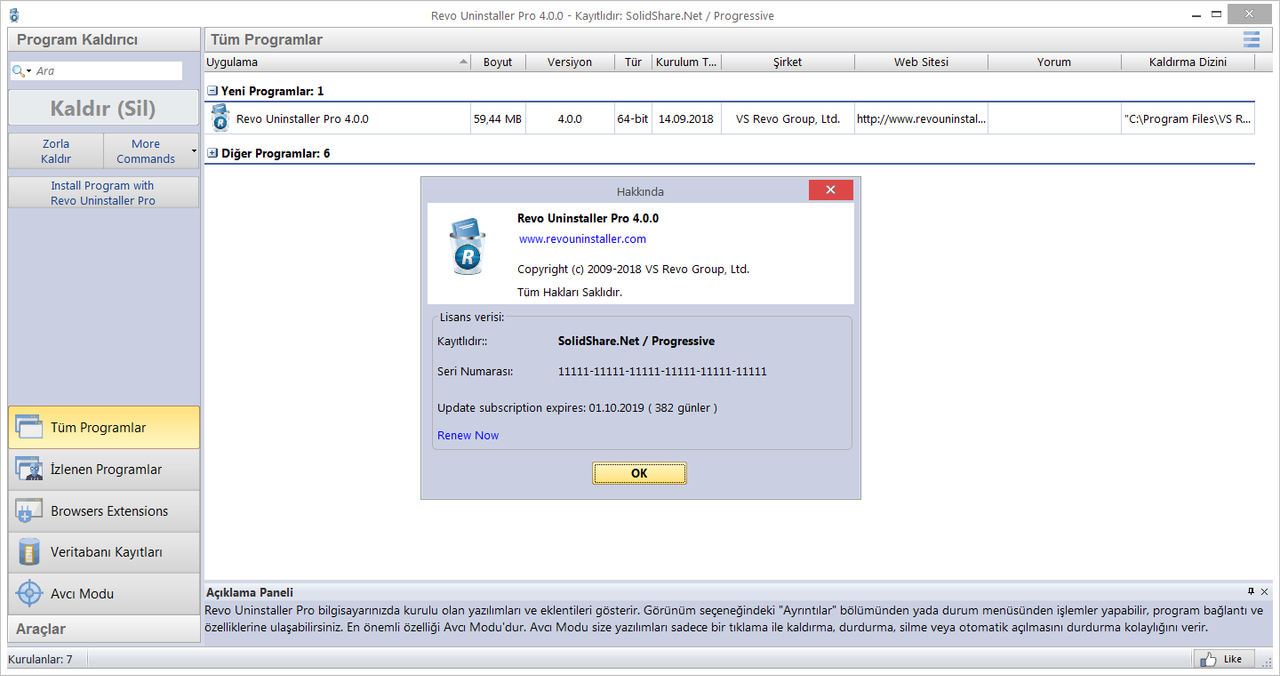Click the İzlenen Programlar sidebar icon
This screenshot has width=1280, height=676.
(28, 469)
